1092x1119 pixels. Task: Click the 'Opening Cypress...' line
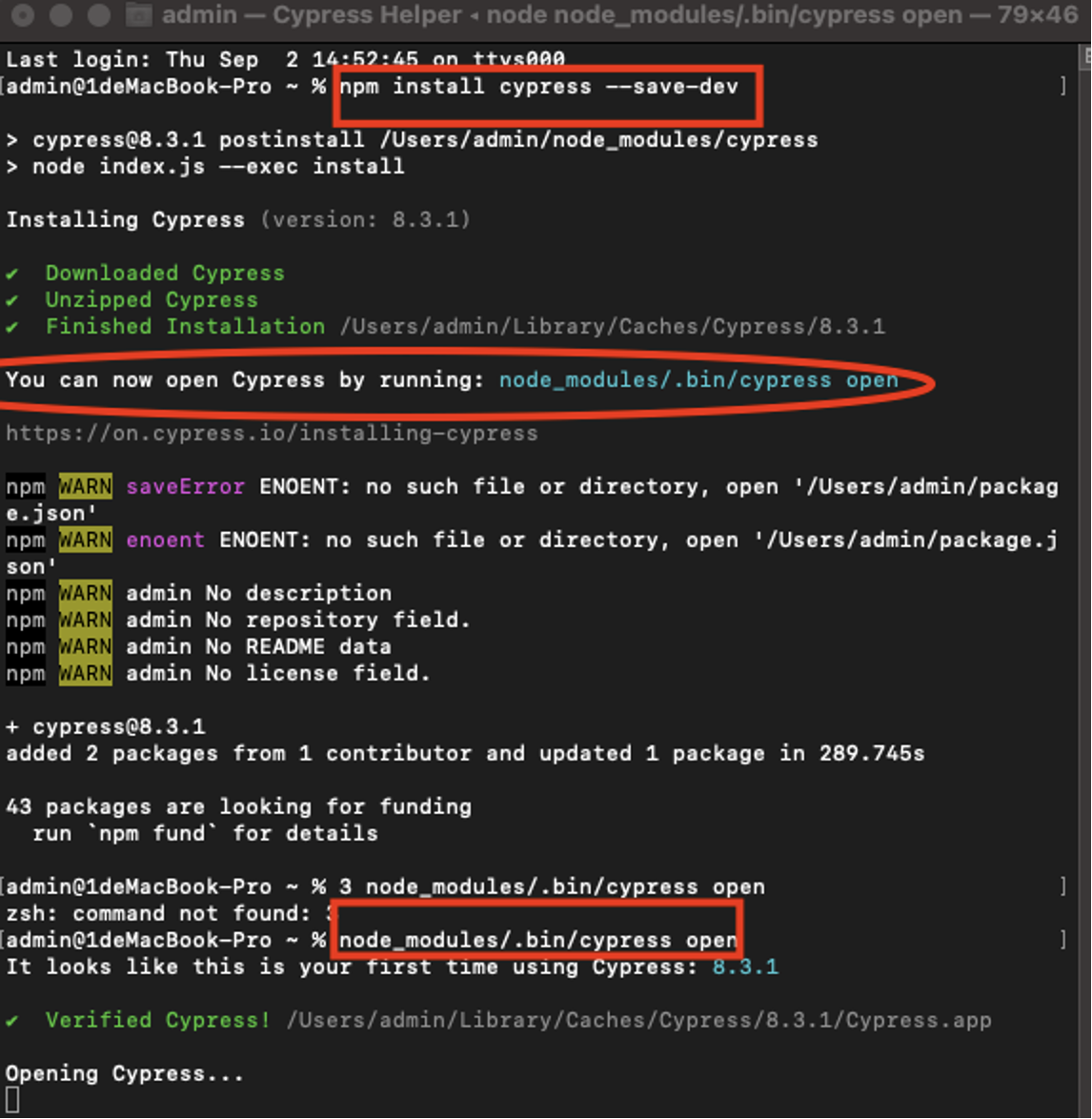click(125, 1074)
